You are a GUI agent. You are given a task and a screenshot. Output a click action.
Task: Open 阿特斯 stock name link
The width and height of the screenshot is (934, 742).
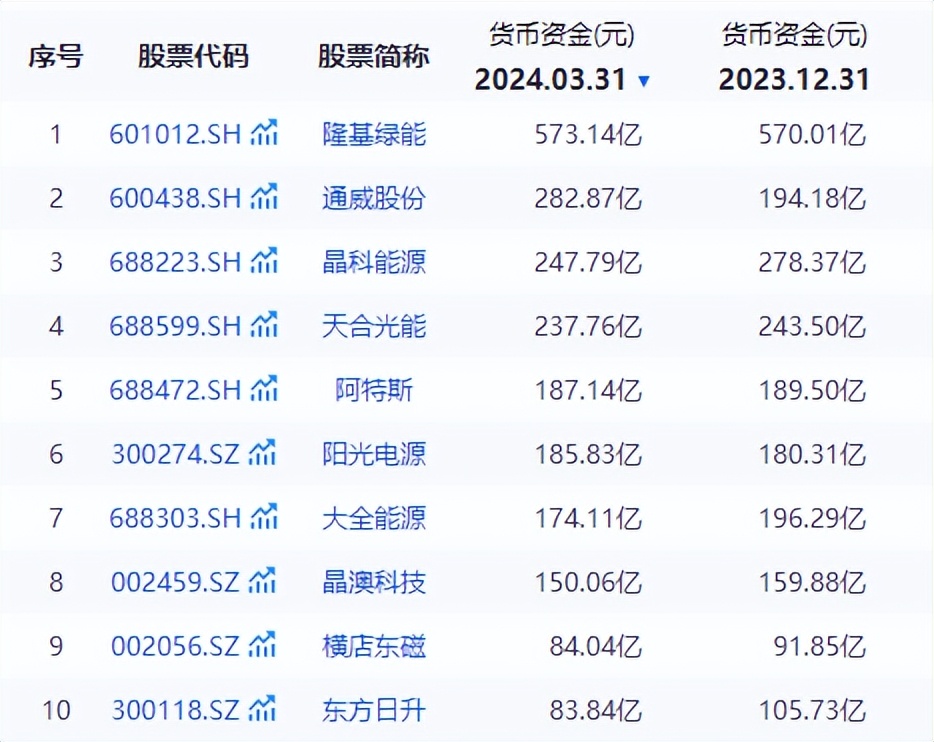(x=374, y=390)
